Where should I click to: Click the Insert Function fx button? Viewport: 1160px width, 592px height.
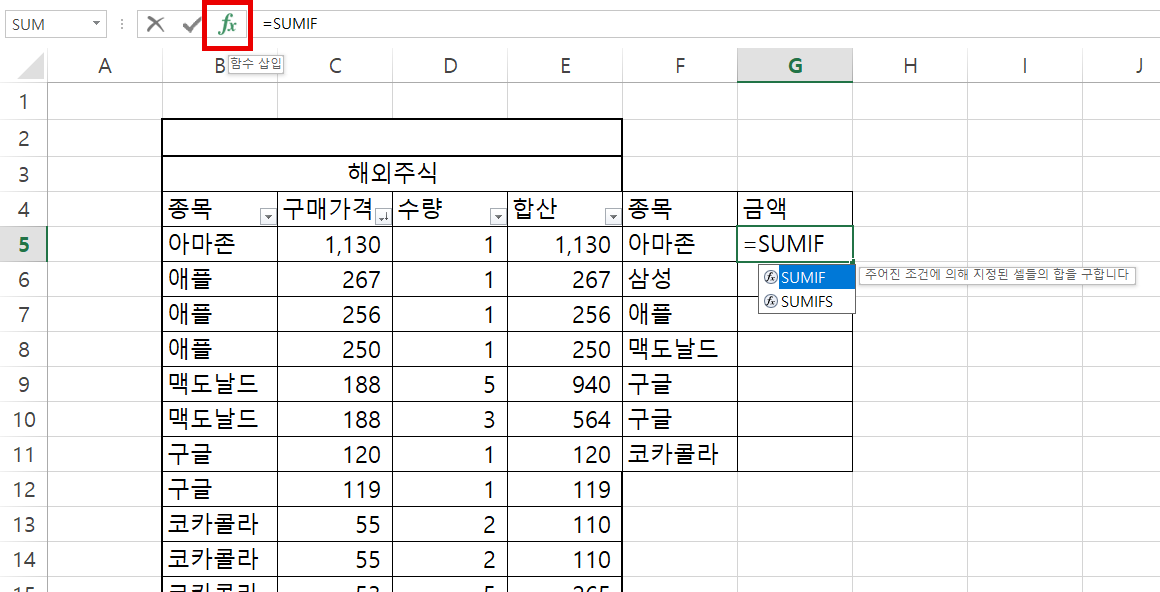(228, 24)
